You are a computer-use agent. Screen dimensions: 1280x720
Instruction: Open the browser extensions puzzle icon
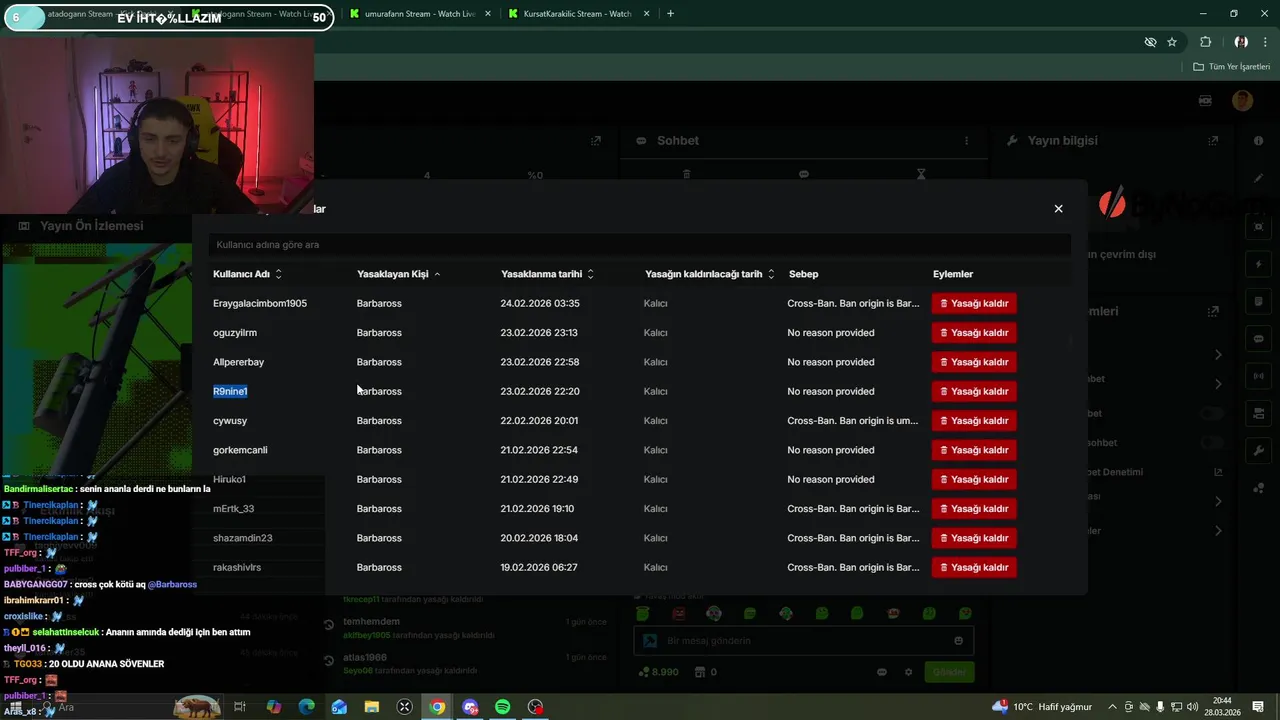1205,42
